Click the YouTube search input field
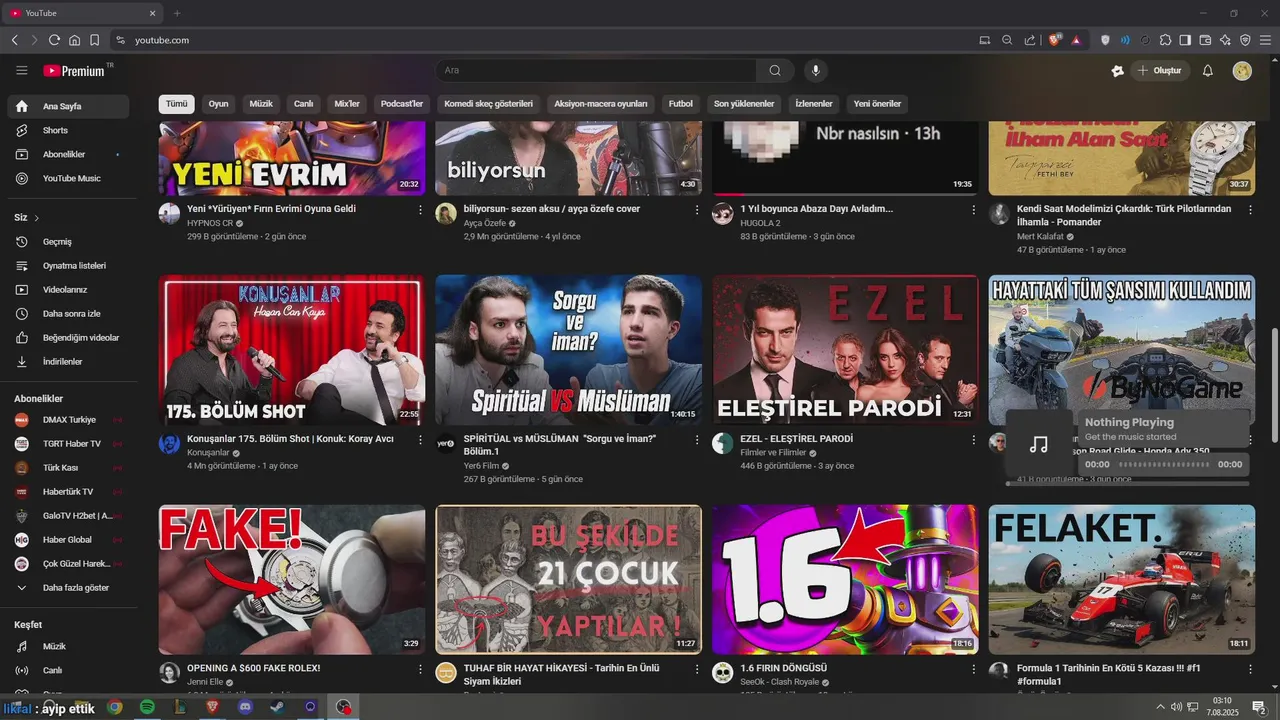The height and width of the screenshot is (720, 1280). tap(596, 70)
